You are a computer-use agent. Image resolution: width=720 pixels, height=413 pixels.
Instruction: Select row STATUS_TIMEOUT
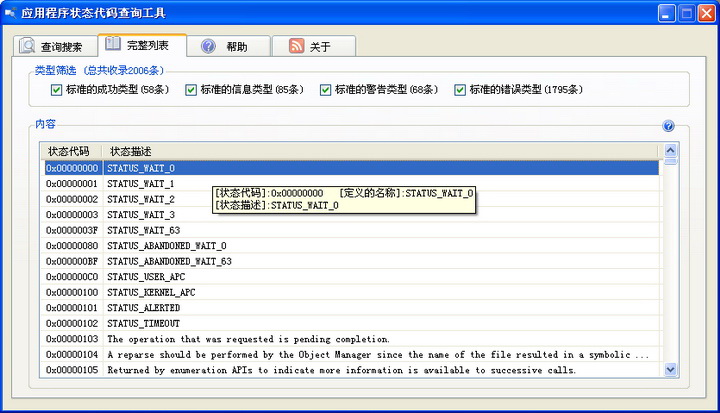tap(351, 323)
